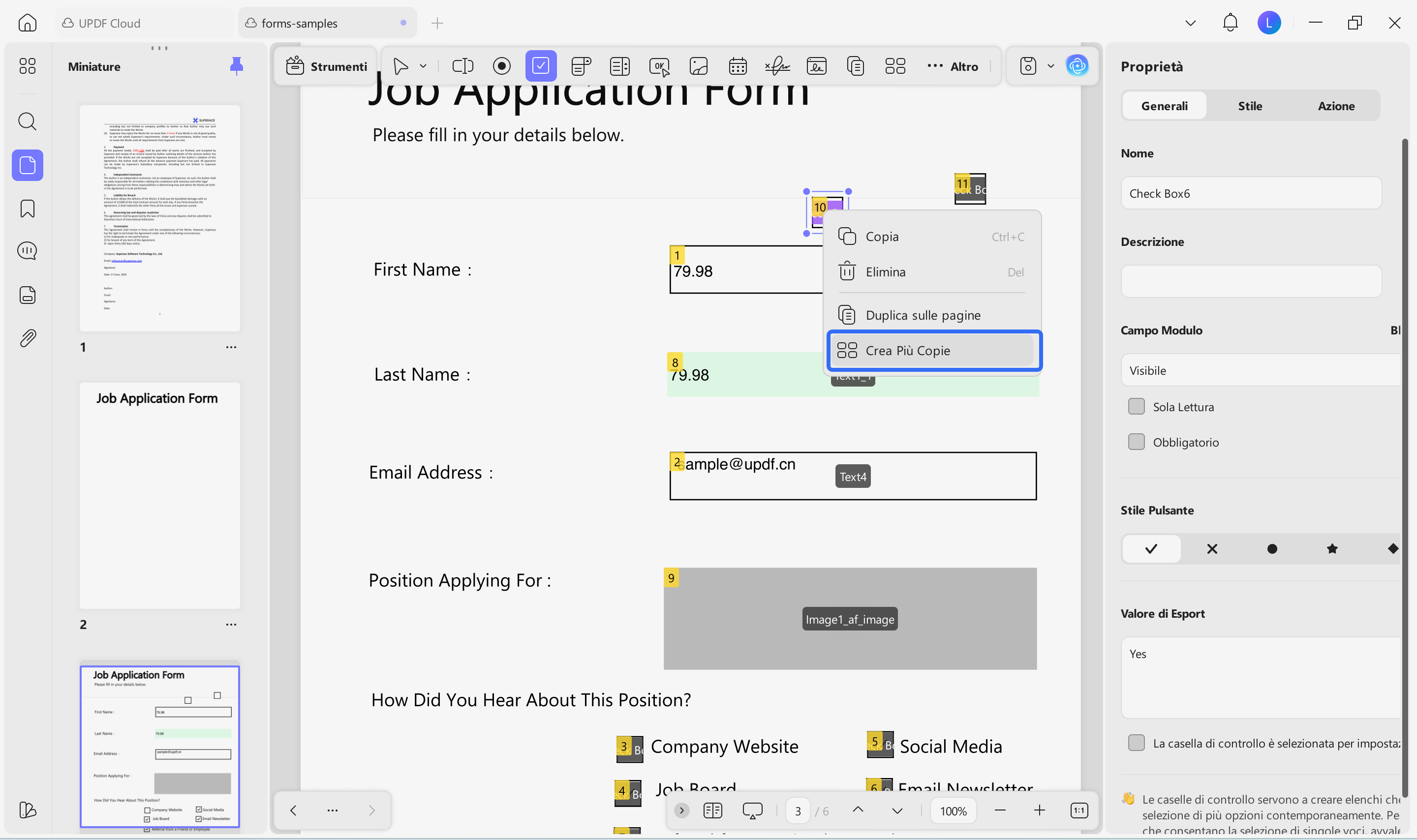Image resolution: width=1417 pixels, height=840 pixels.
Task: Switch to the Stile tab
Action: [1250, 106]
